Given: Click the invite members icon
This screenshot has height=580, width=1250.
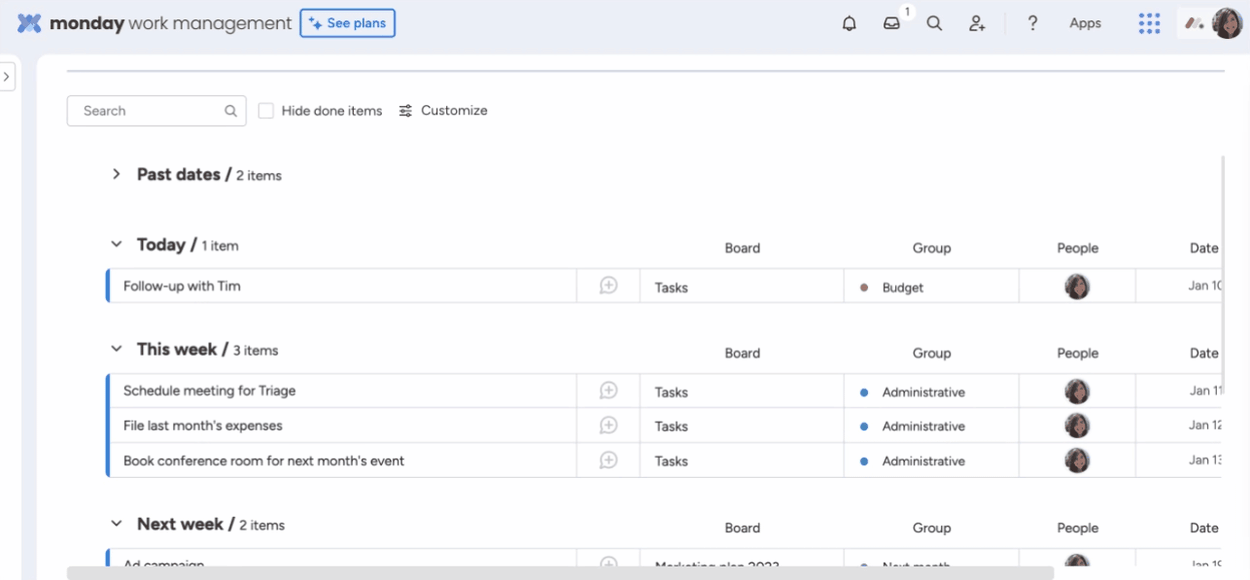Looking at the screenshot, I should [977, 24].
